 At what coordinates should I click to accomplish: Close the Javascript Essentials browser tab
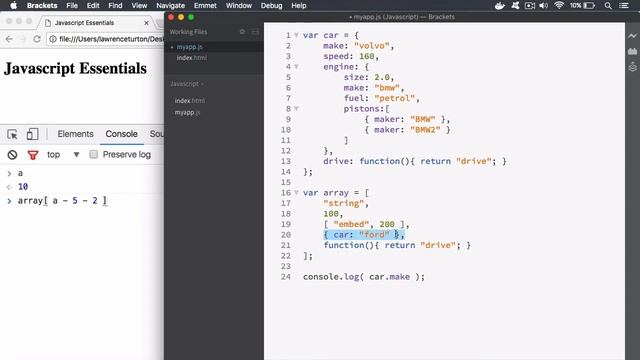(x=146, y=23)
